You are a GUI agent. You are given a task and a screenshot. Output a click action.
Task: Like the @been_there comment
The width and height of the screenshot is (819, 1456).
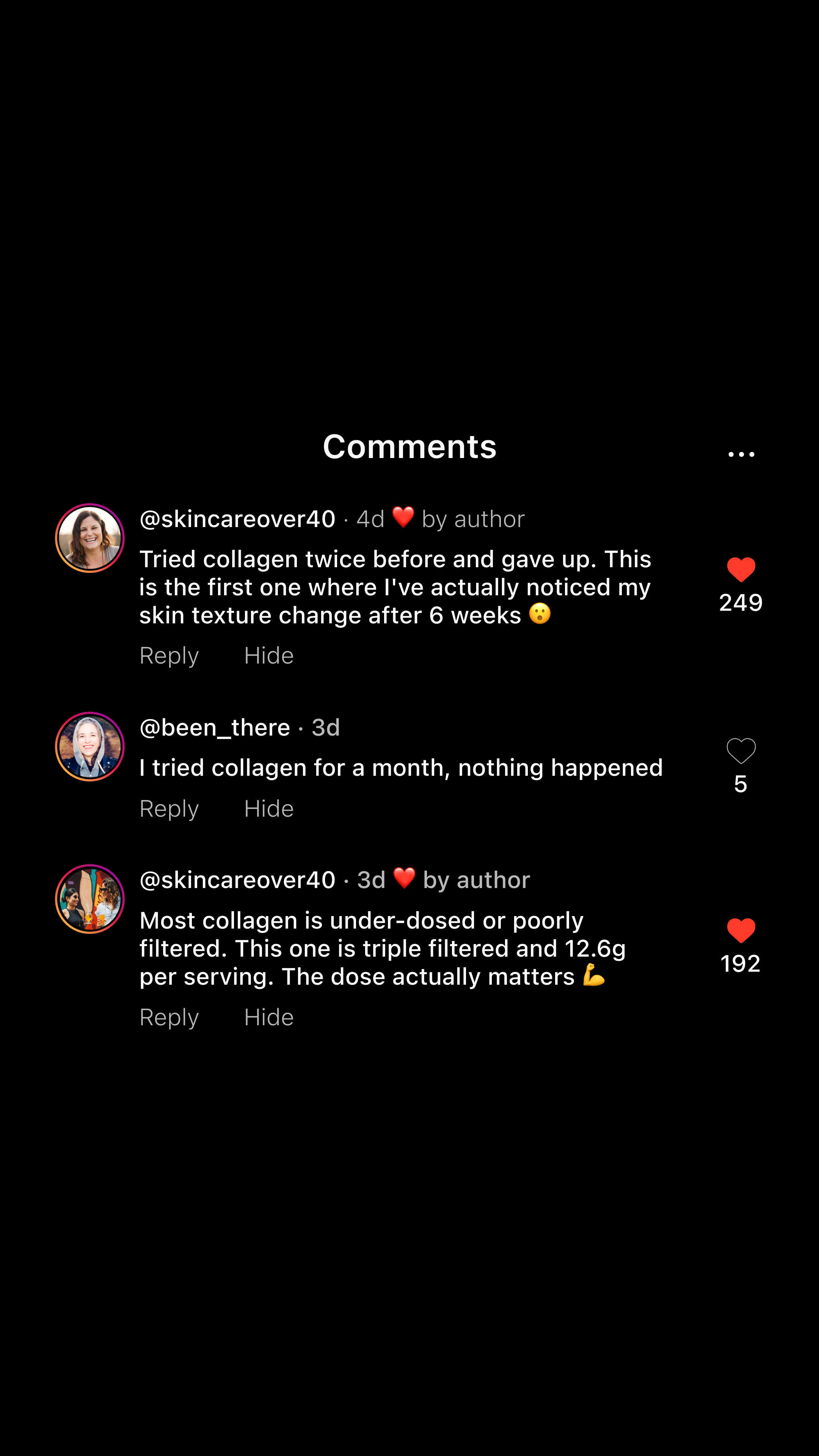coord(741,751)
